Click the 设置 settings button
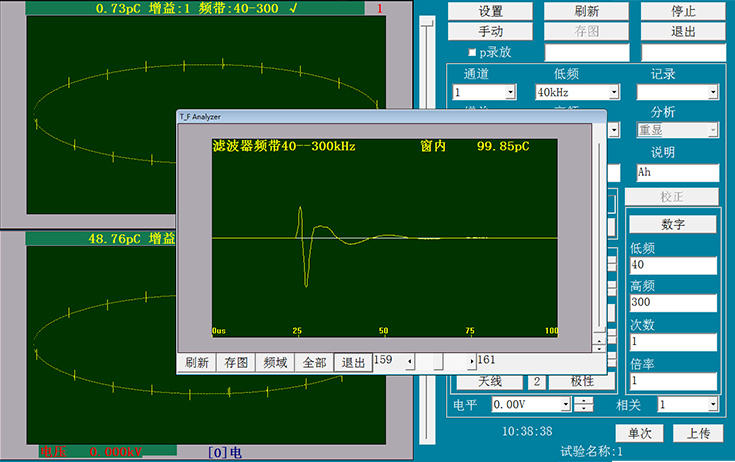The height and width of the screenshot is (462, 735). [x=491, y=11]
